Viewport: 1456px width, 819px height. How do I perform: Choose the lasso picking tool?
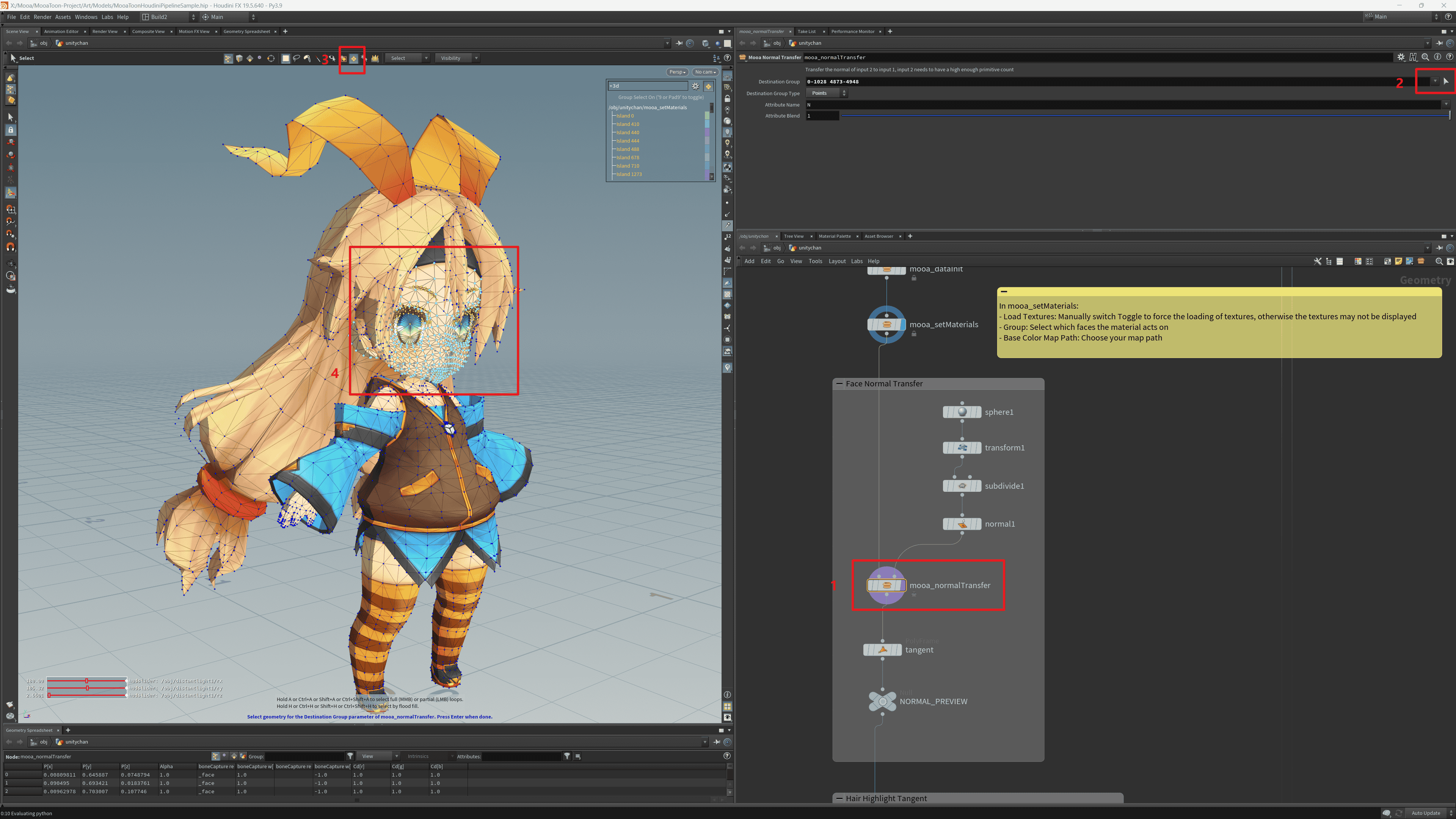point(296,58)
